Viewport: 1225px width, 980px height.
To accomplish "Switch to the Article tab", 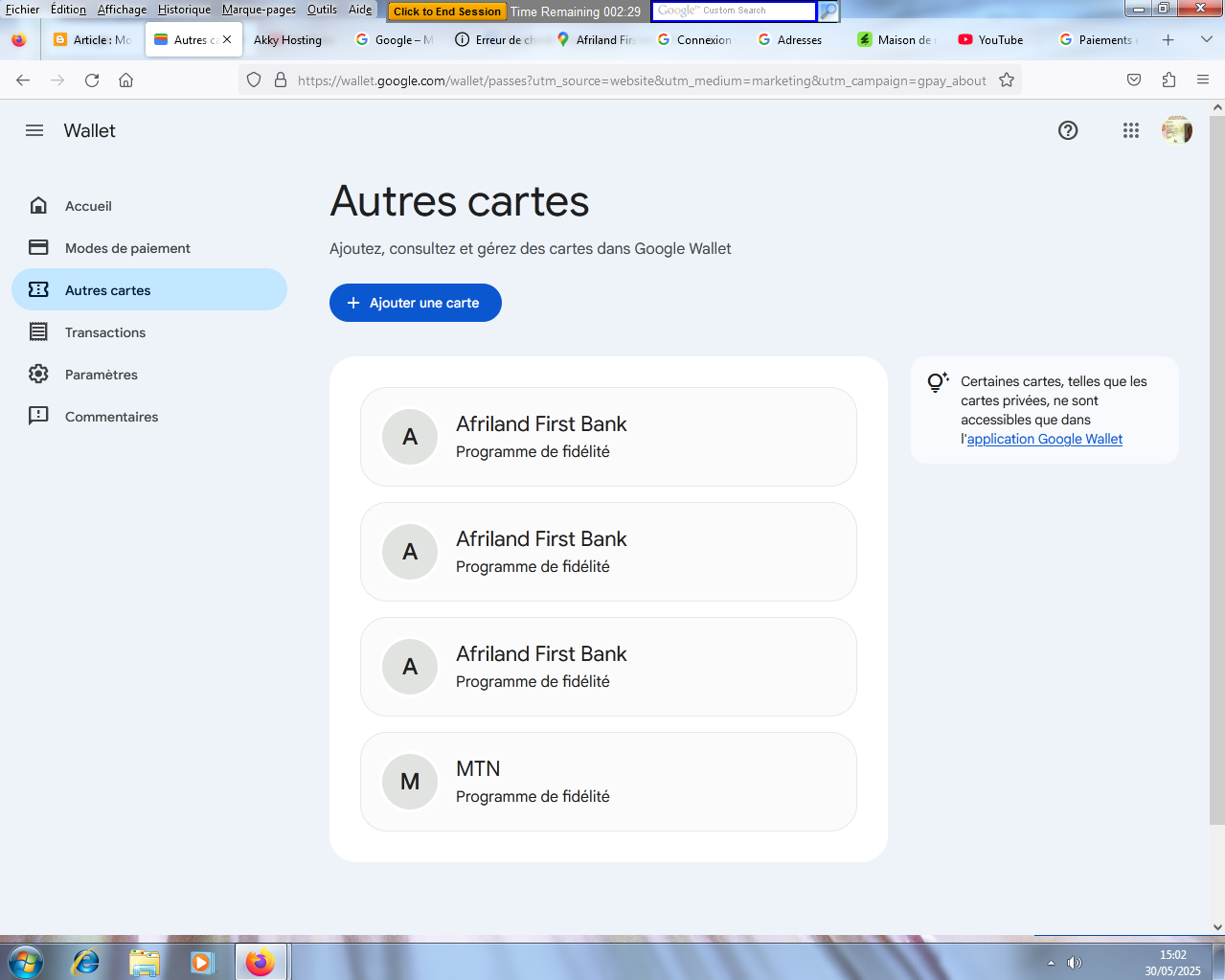I will tap(93, 40).
